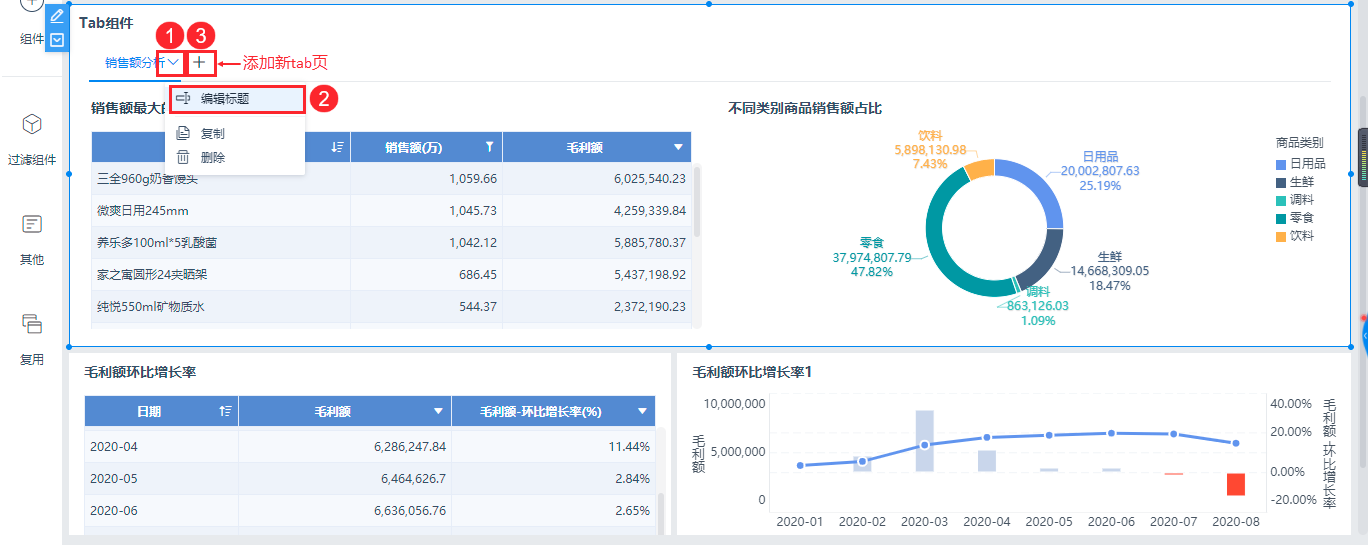Viewport: 1368px width, 545px height.
Task: Toggle the 调料 legend swatch
Action: (x=1282, y=200)
